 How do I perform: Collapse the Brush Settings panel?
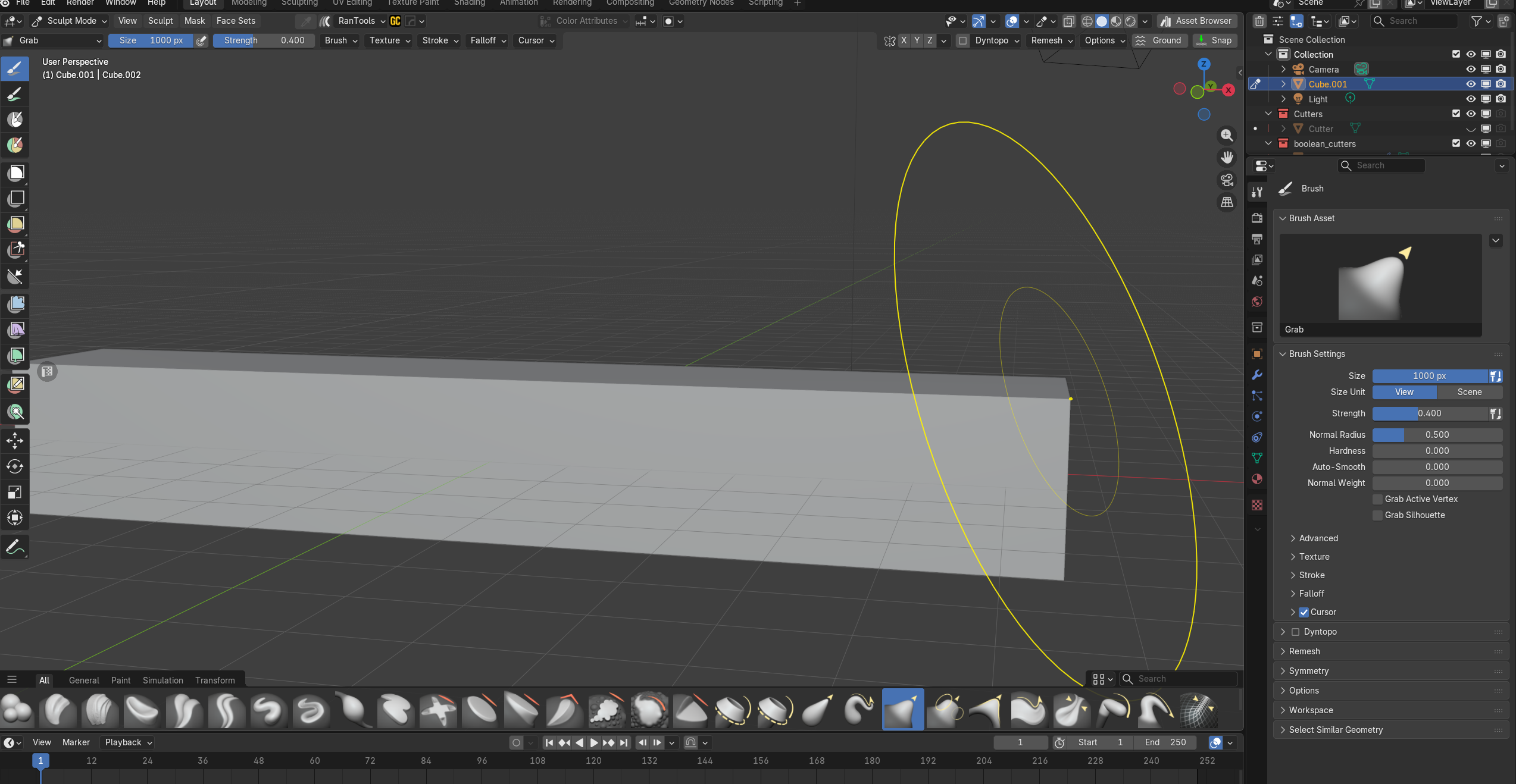click(1317, 354)
